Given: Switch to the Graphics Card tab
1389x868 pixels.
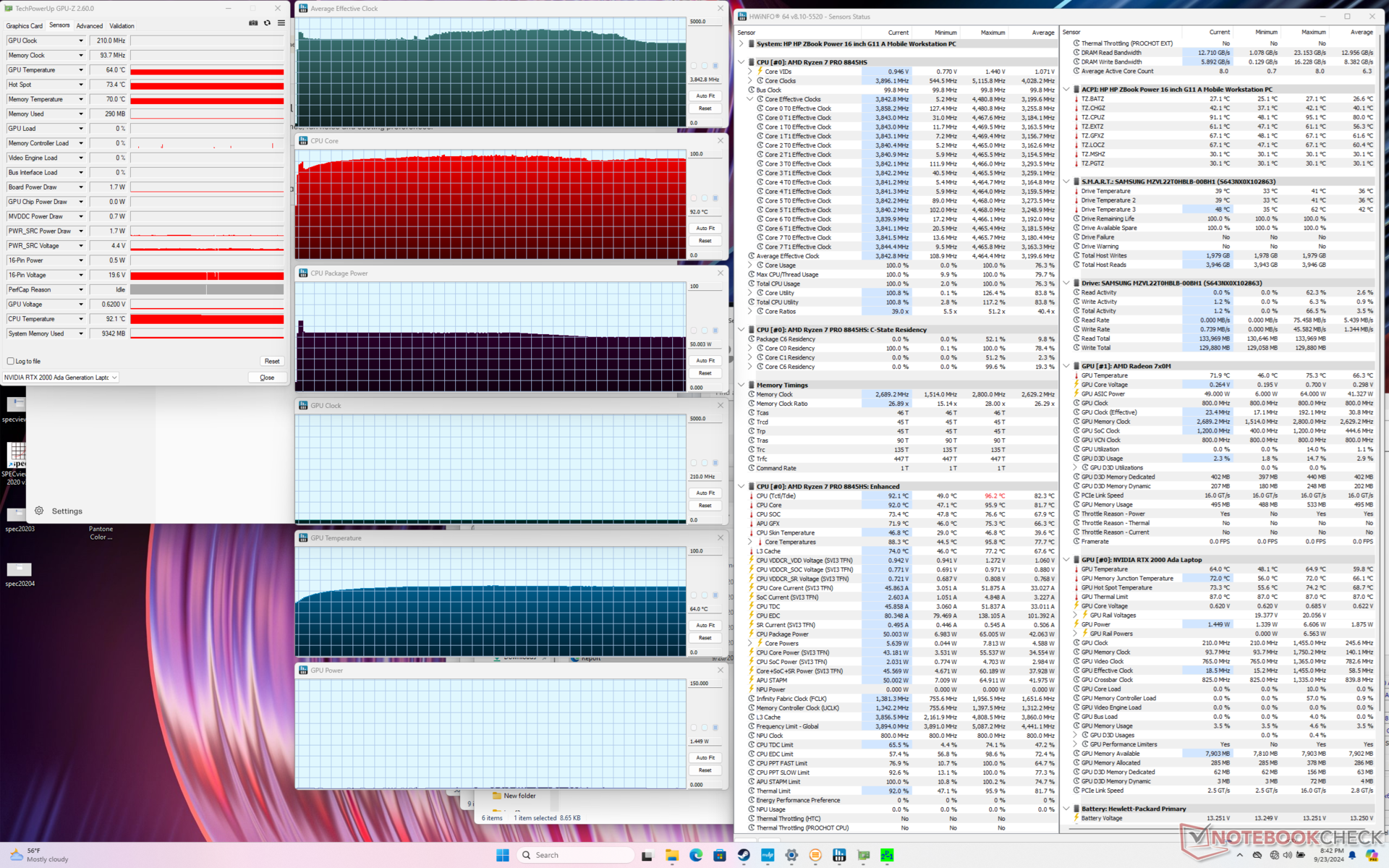Looking at the screenshot, I should pyautogui.click(x=24, y=26).
